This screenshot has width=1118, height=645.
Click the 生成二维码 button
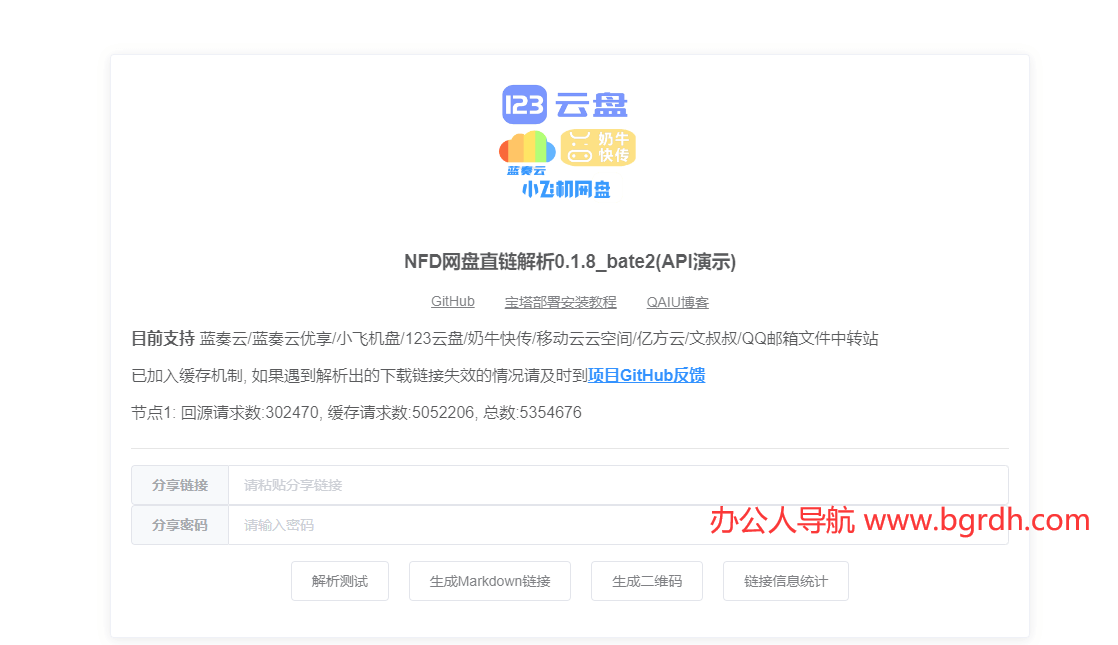tap(647, 581)
